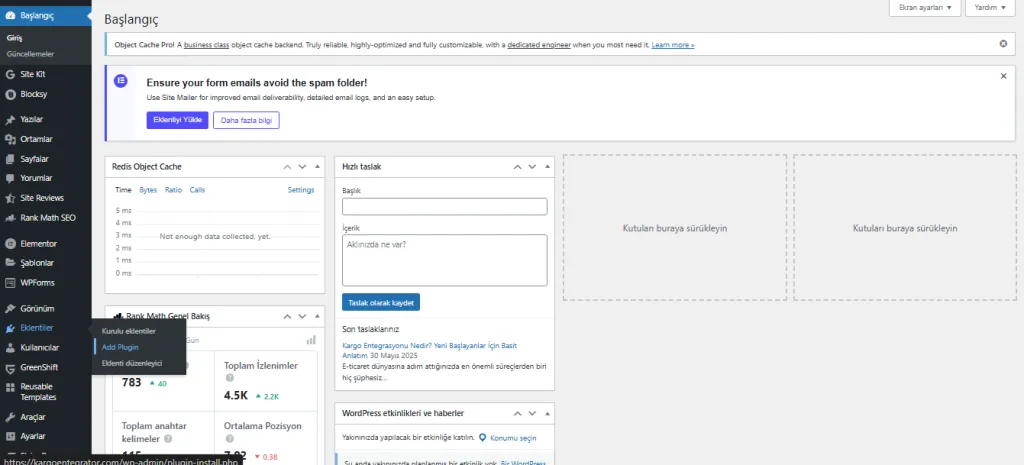Viewport: 1024px width, 465px height.
Task: Move Hızlı taslak box up
Action: [517, 167]
